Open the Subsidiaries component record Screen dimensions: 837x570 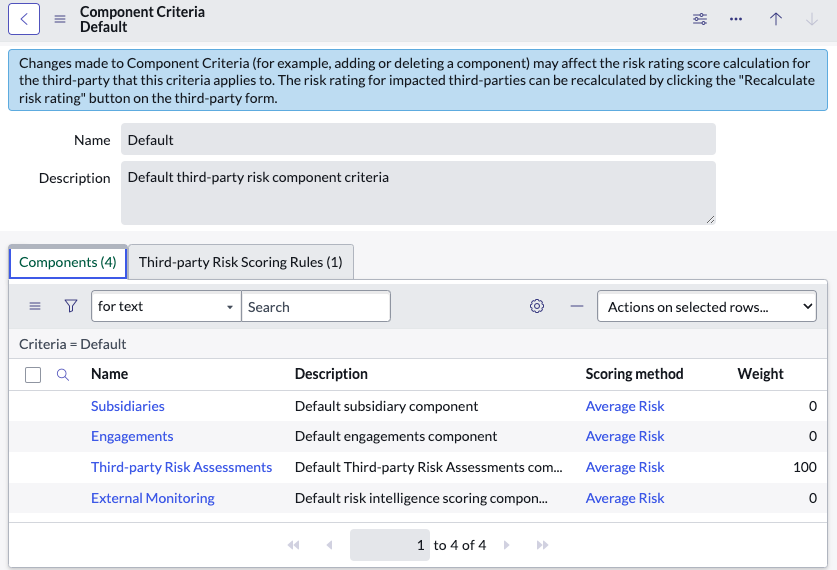[128, 406]
